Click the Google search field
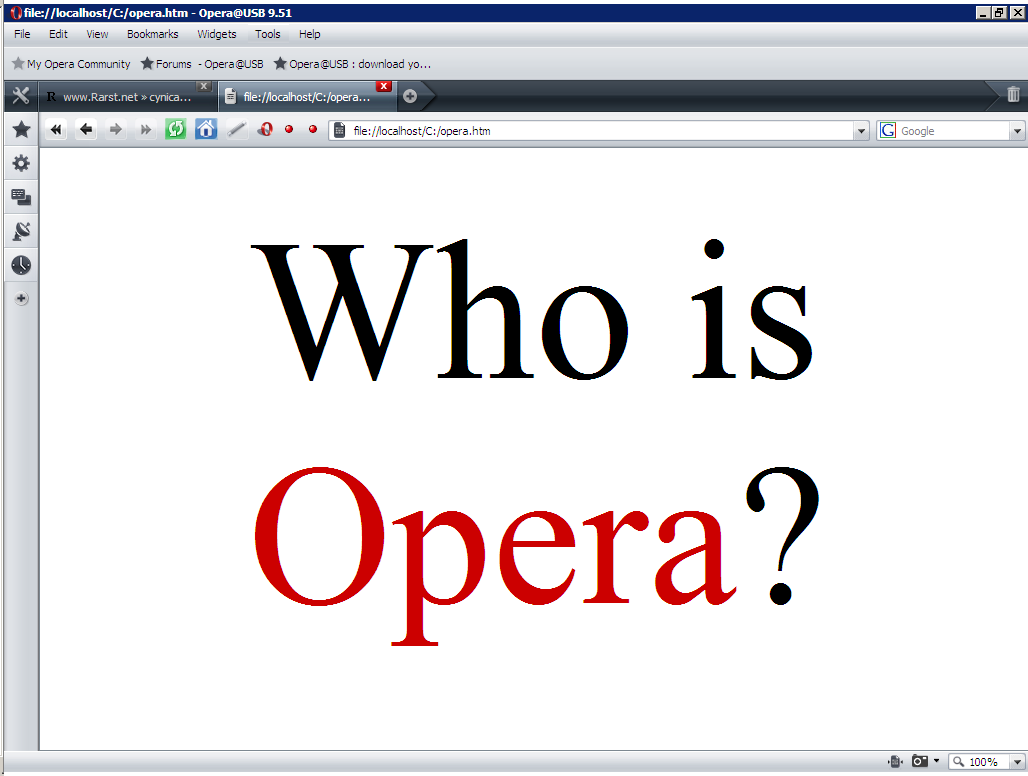The width and height of the screenshot is (1028, 776). (x=951, y=130)
